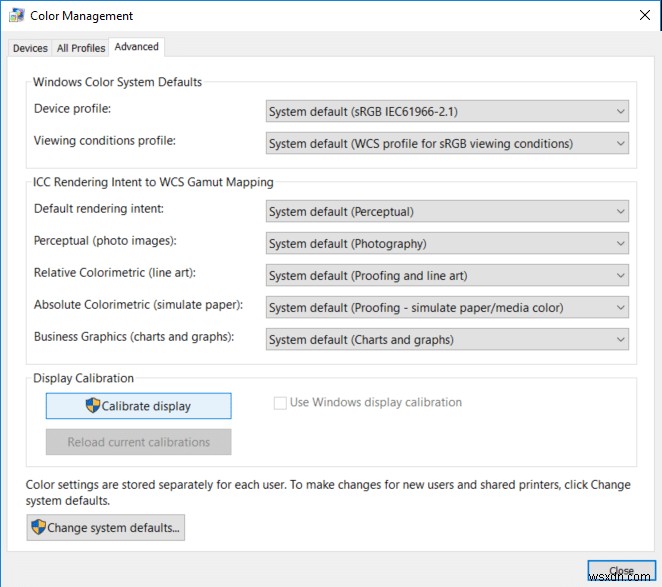
Task: Click the Color Management title bar icon
Action: (17, 15)
